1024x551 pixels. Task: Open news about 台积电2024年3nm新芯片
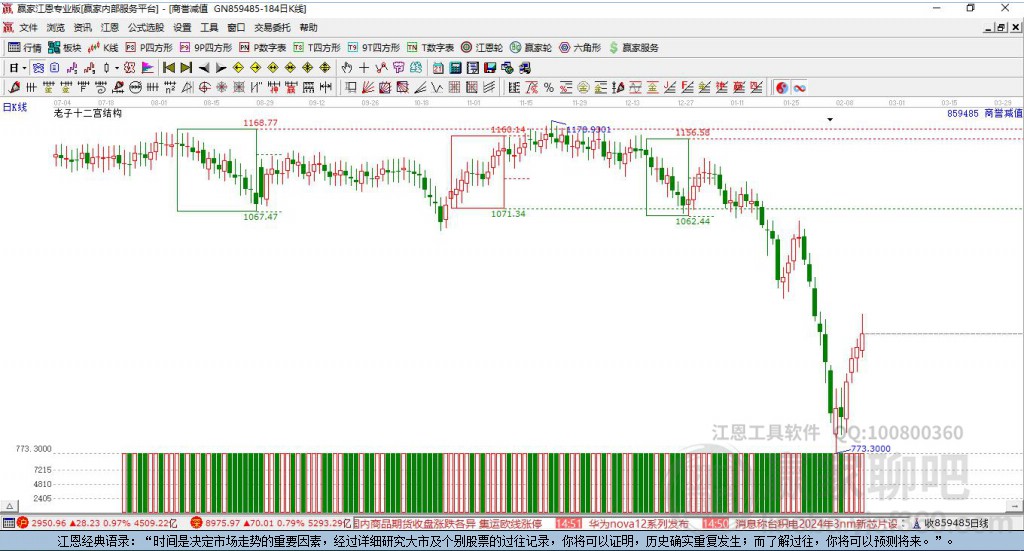(x=816, y=523)
